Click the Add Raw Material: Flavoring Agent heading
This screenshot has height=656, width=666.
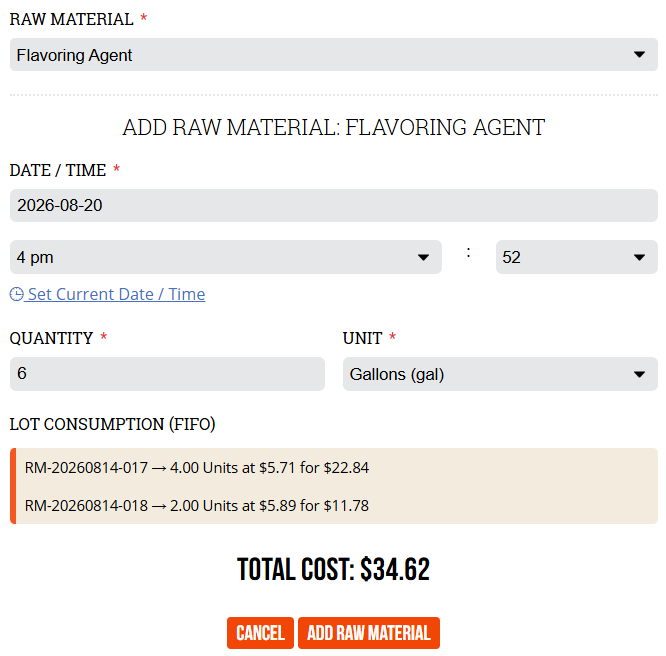333,127
